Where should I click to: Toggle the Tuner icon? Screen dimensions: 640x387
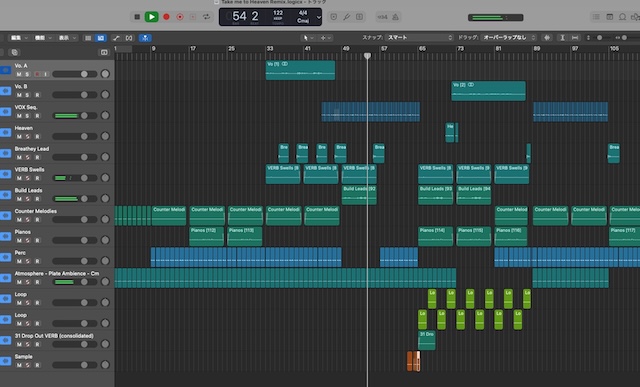pyautogui.click(x=347, y=17)
